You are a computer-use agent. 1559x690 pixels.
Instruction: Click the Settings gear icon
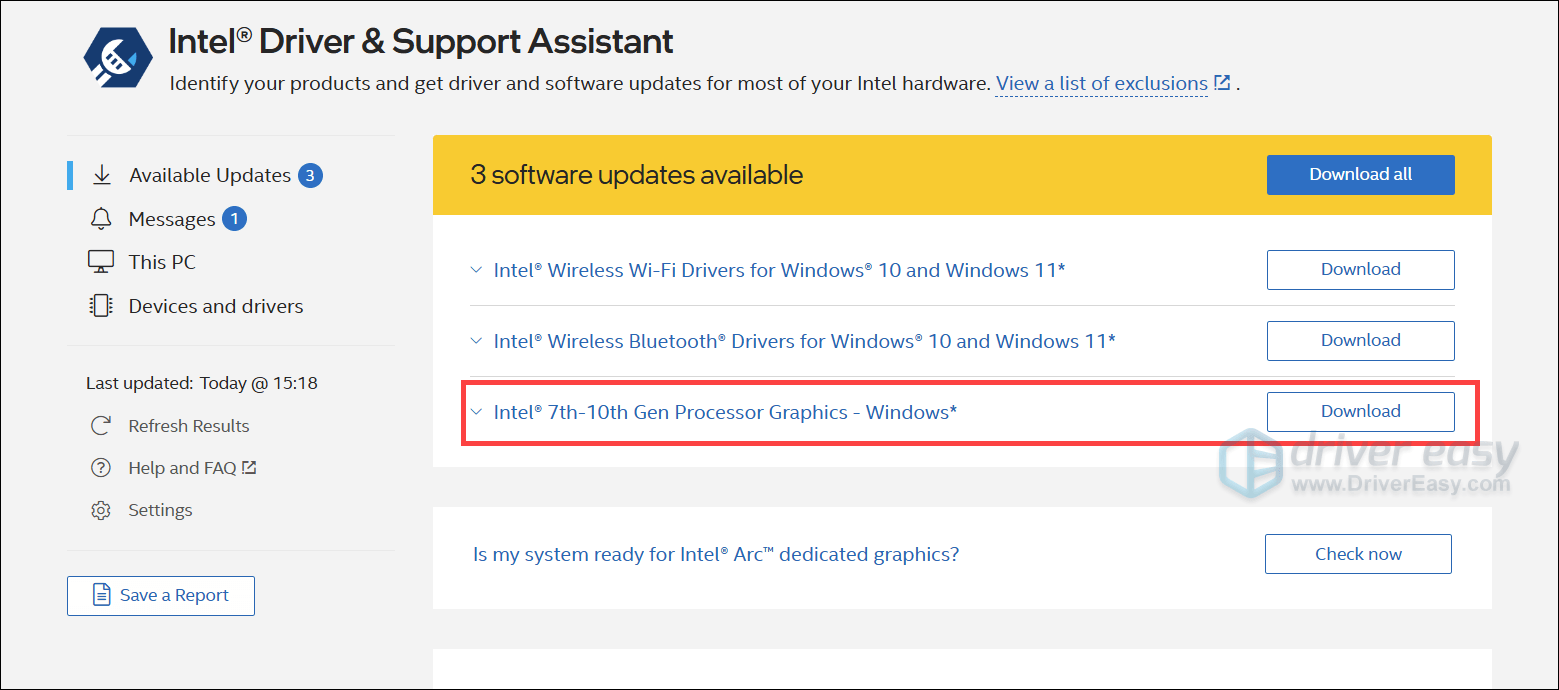click(x=101, y=510)
